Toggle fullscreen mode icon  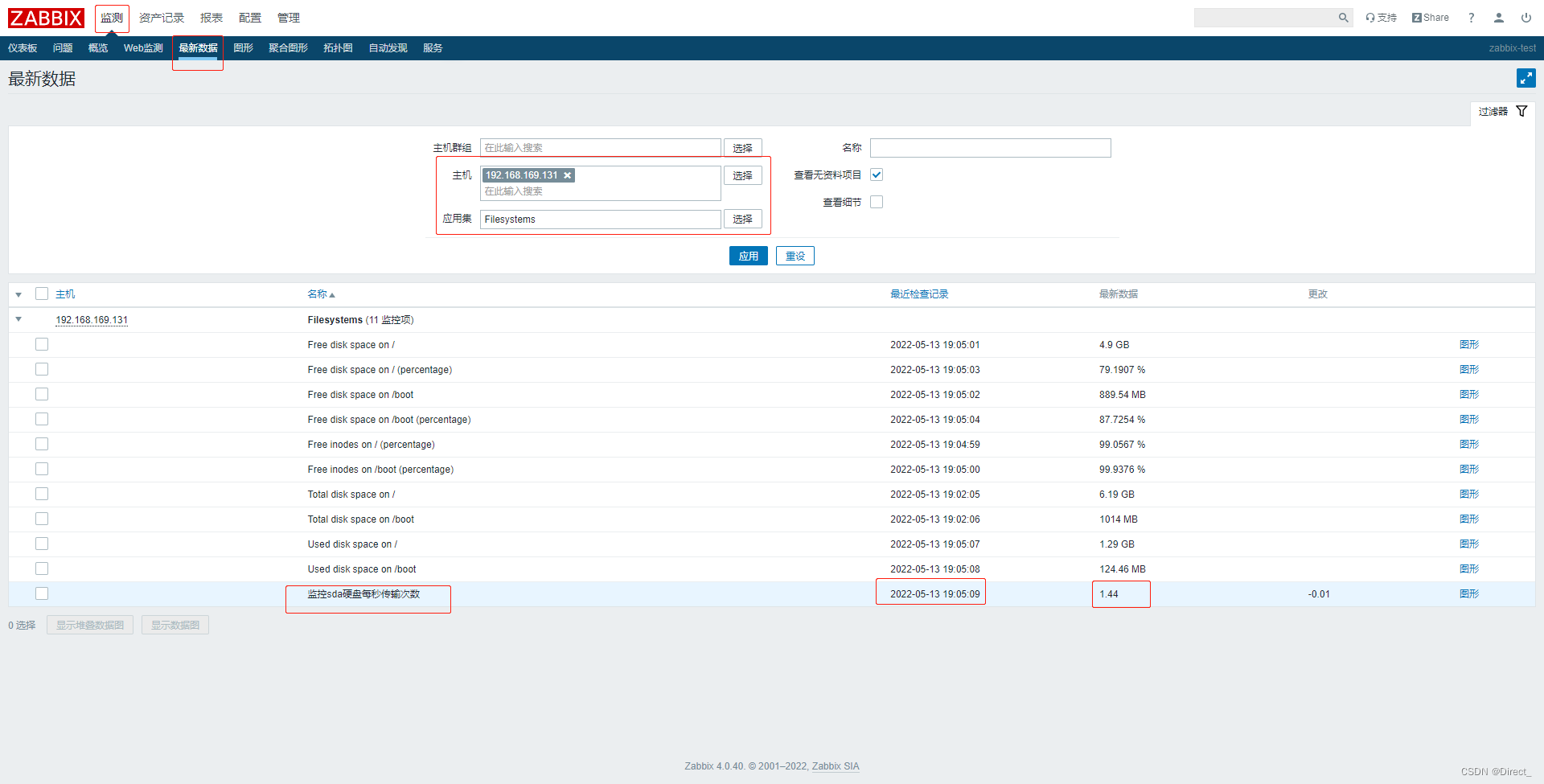click(1526, 78)
